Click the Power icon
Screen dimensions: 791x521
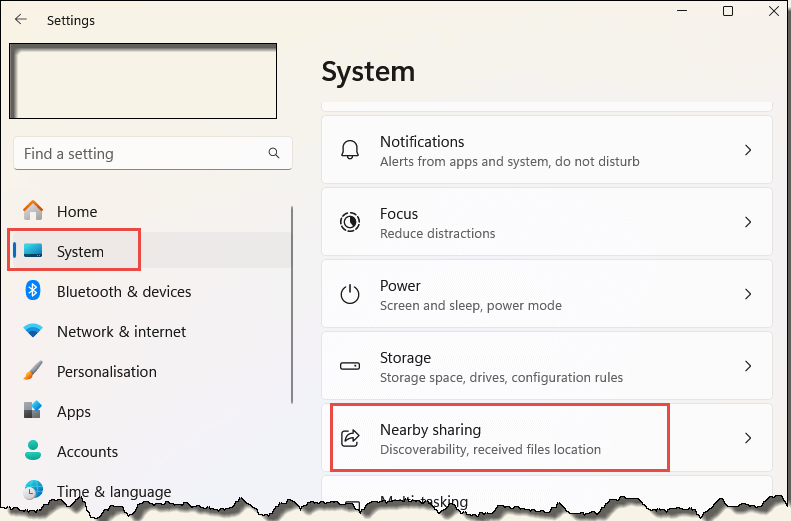(x=350, y=294)
